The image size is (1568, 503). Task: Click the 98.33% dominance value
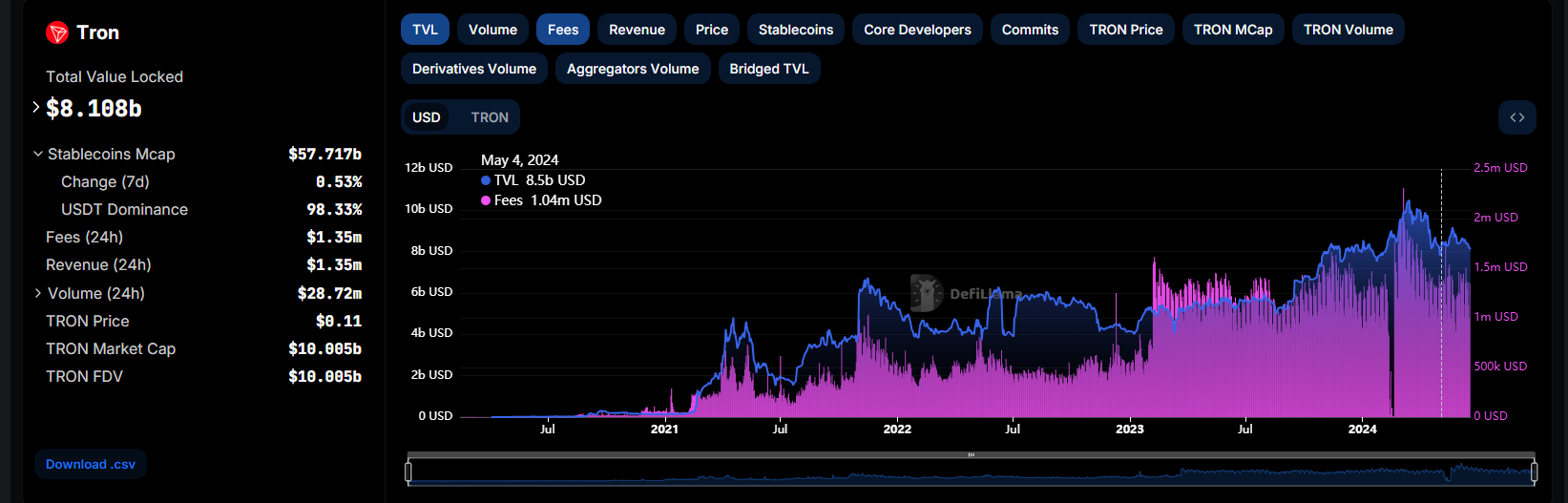pos(334,209)
